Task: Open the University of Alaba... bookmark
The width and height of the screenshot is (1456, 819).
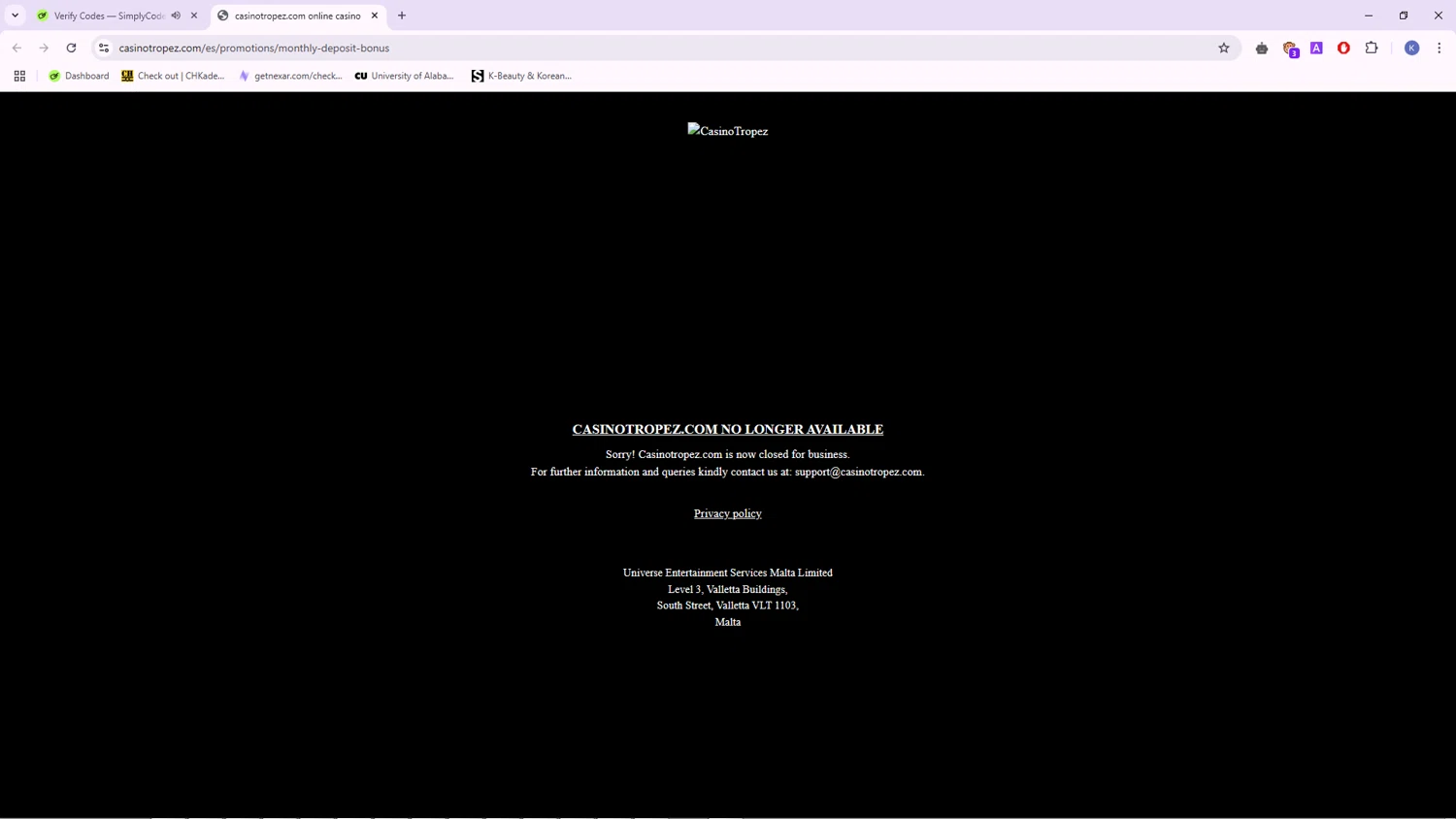Action: point(404,76)
